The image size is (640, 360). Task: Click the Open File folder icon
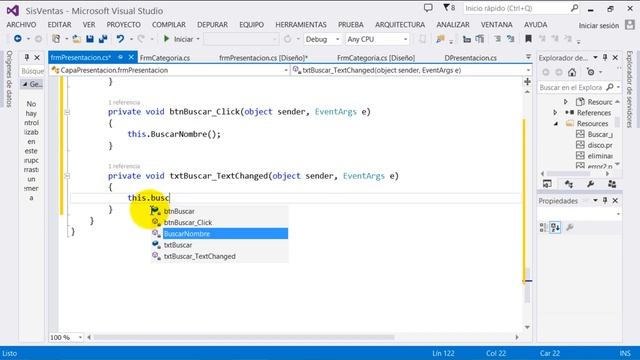[x=76, y=39]
